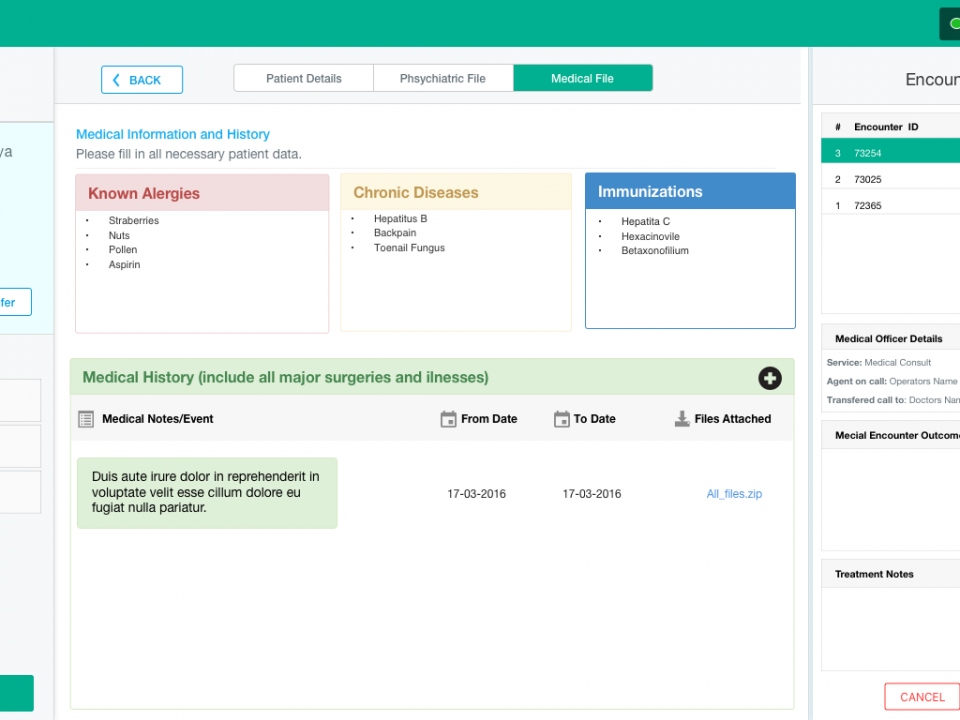Click the Files Attached download icon
Viewport: 960px width, 720px height.
[x=682, y=419]
